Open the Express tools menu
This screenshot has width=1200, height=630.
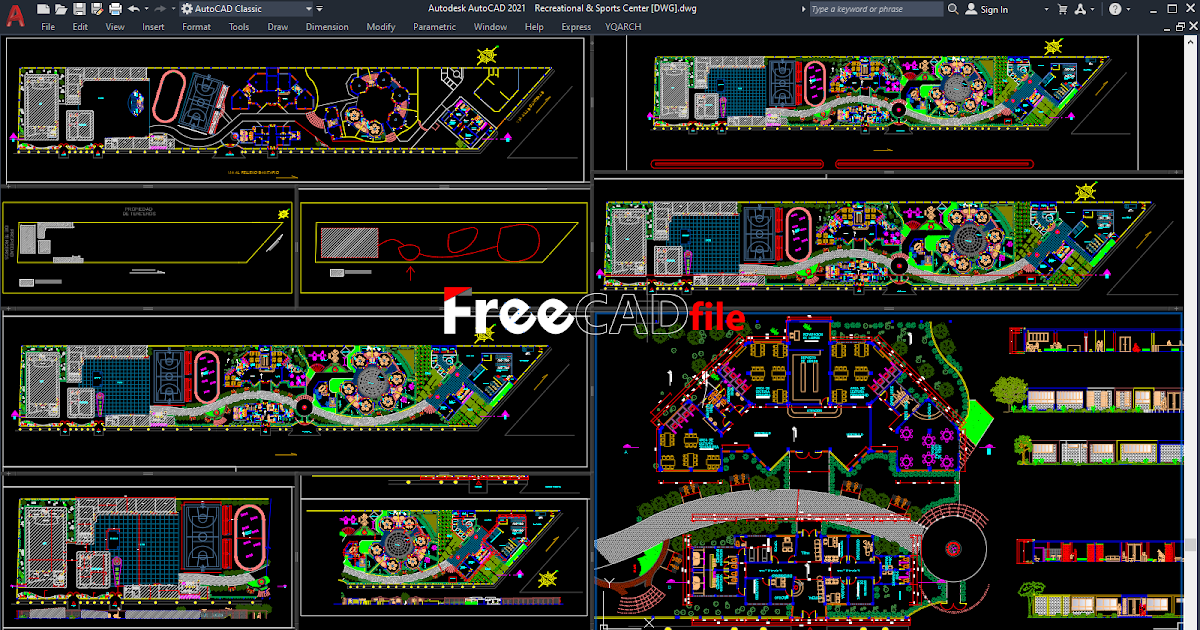pos(576,26)
